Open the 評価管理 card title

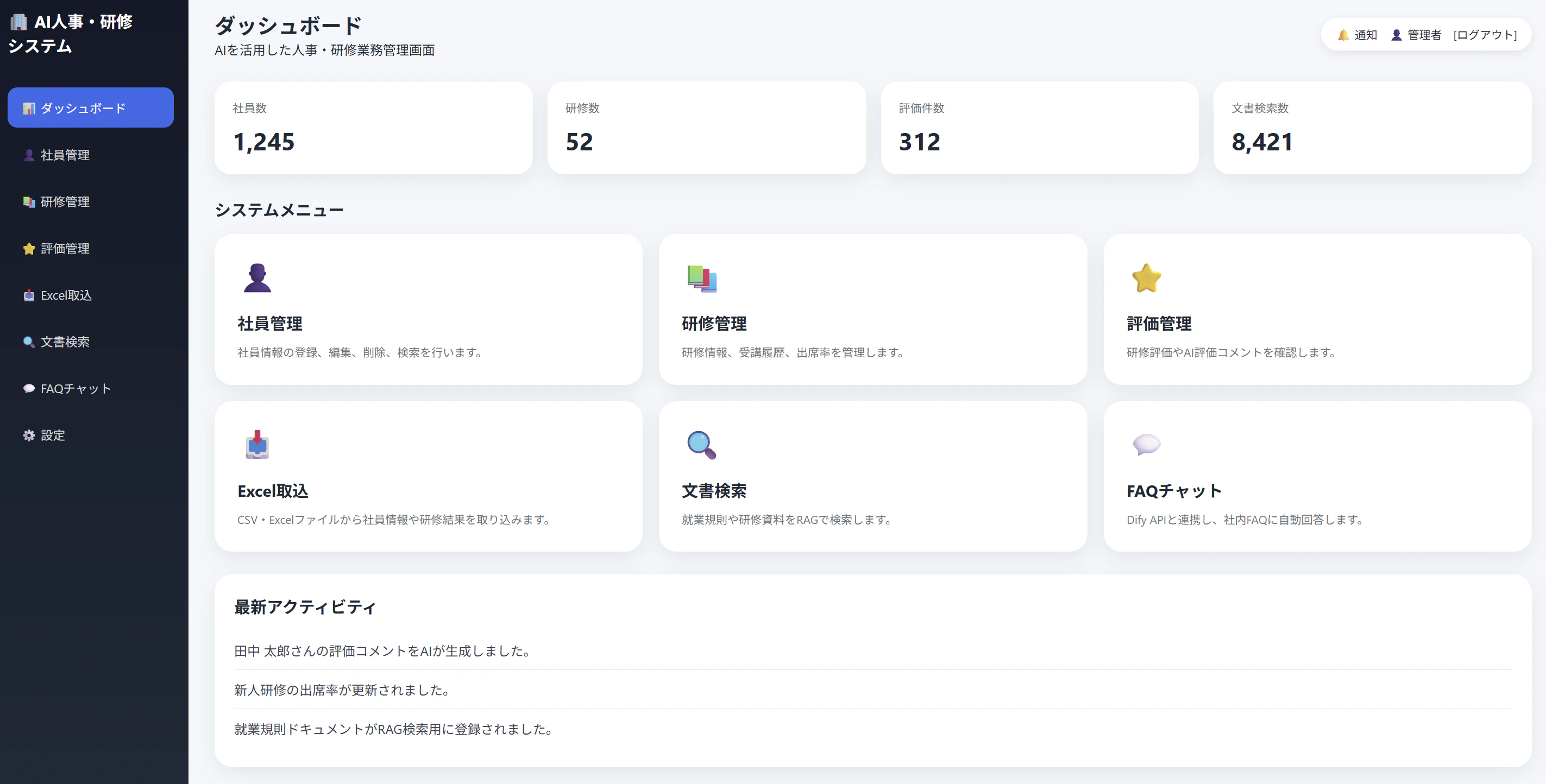[1159, 324]
